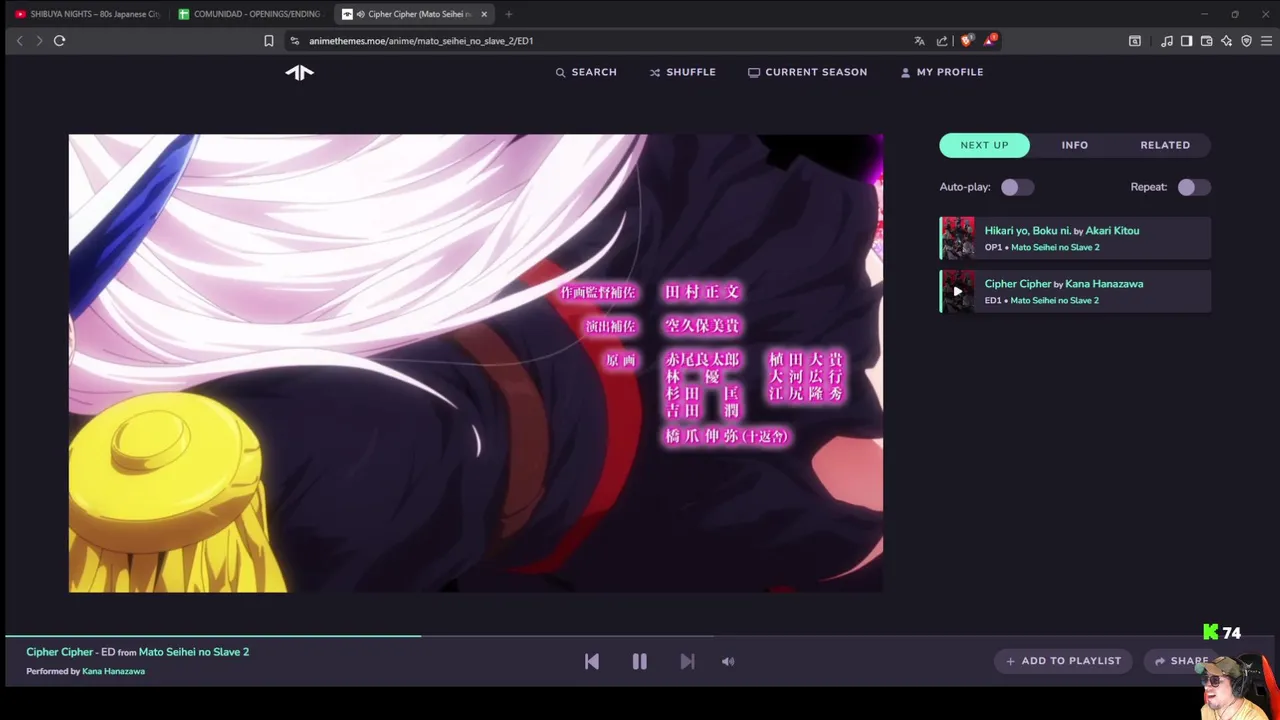Switch to the Next Up tab
The height and width of the screenshot is (720, 1280).
tap(985, 145)
